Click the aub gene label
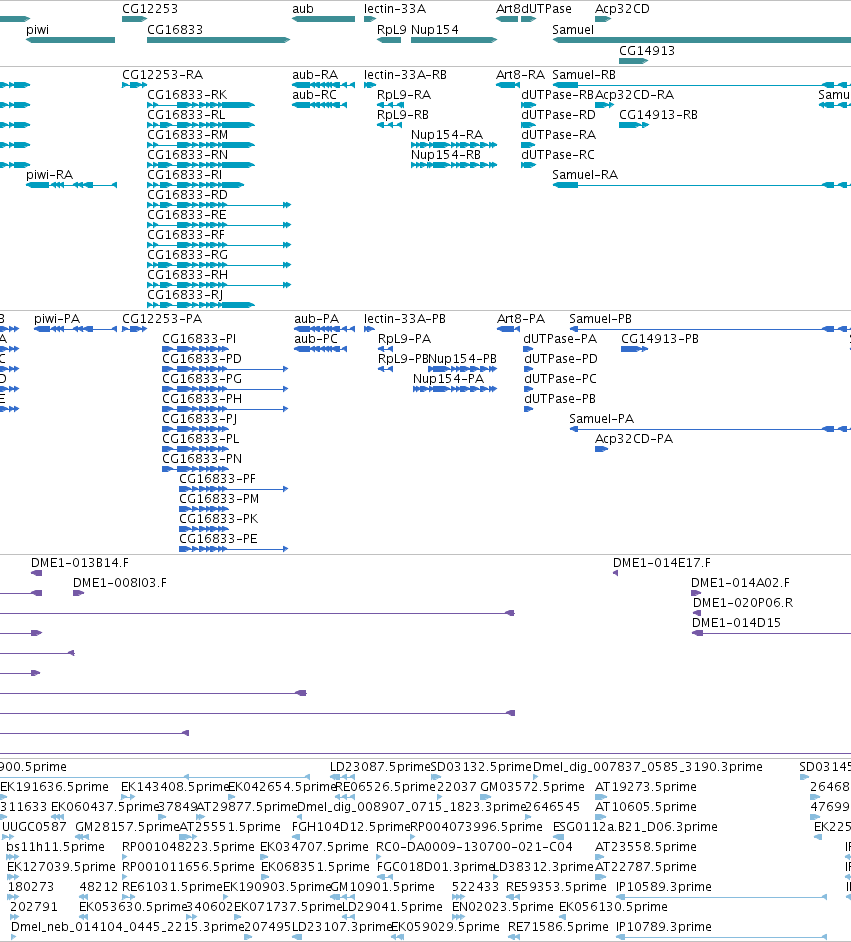 [x=303, y=9]
